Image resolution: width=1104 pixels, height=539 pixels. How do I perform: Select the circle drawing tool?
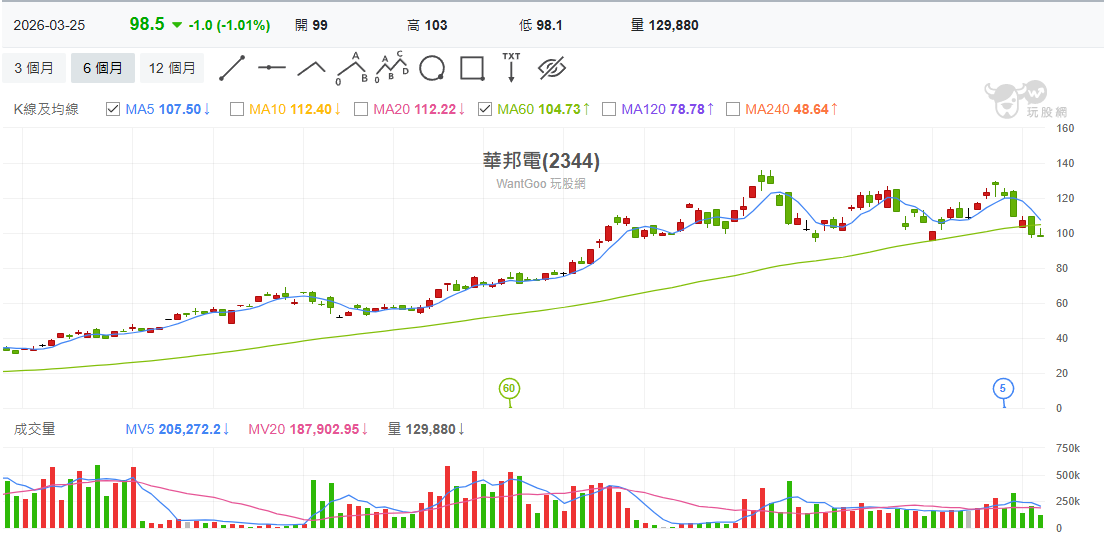tap(431, 68)
